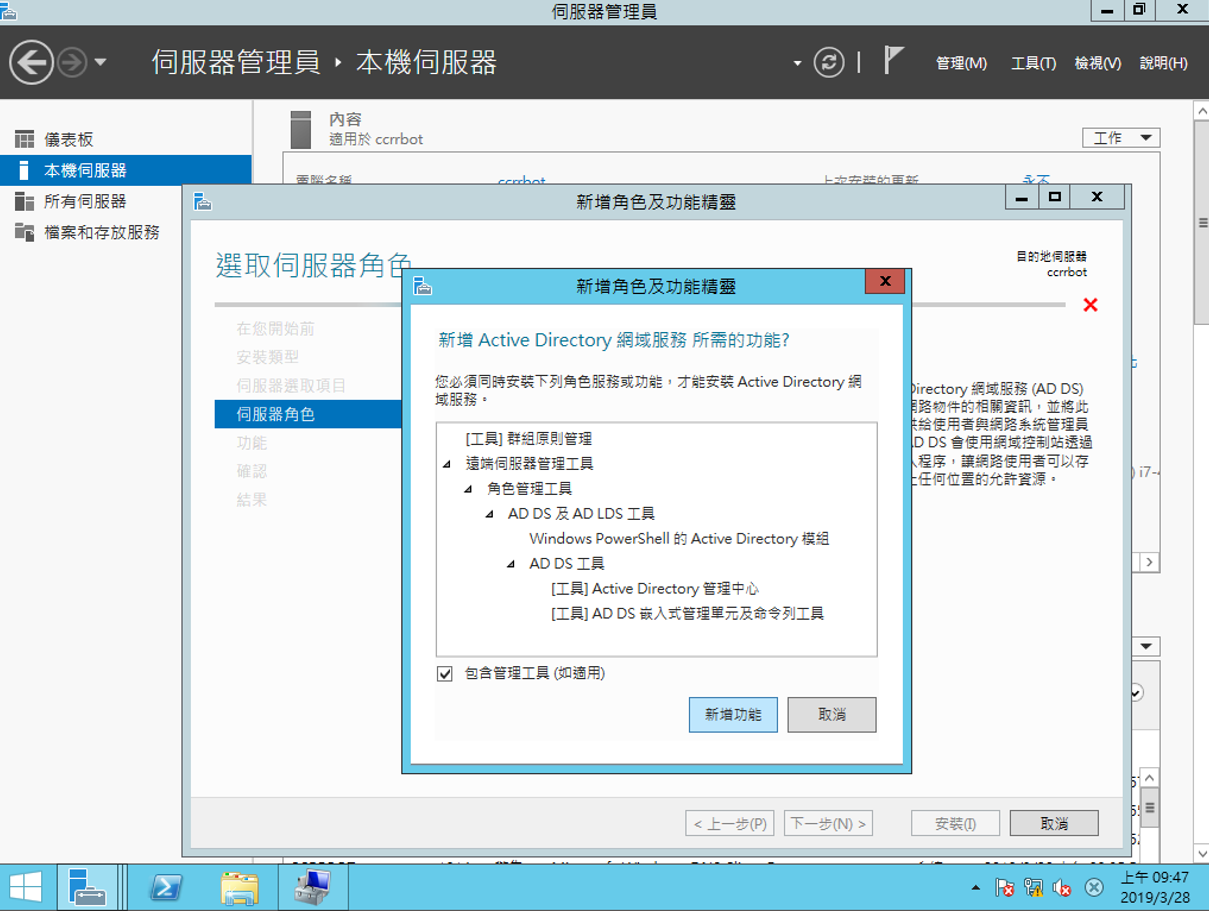Click the forward navigation arrow in Server Manager
This screenshot has height=911, width=1209.
(72, 63)
